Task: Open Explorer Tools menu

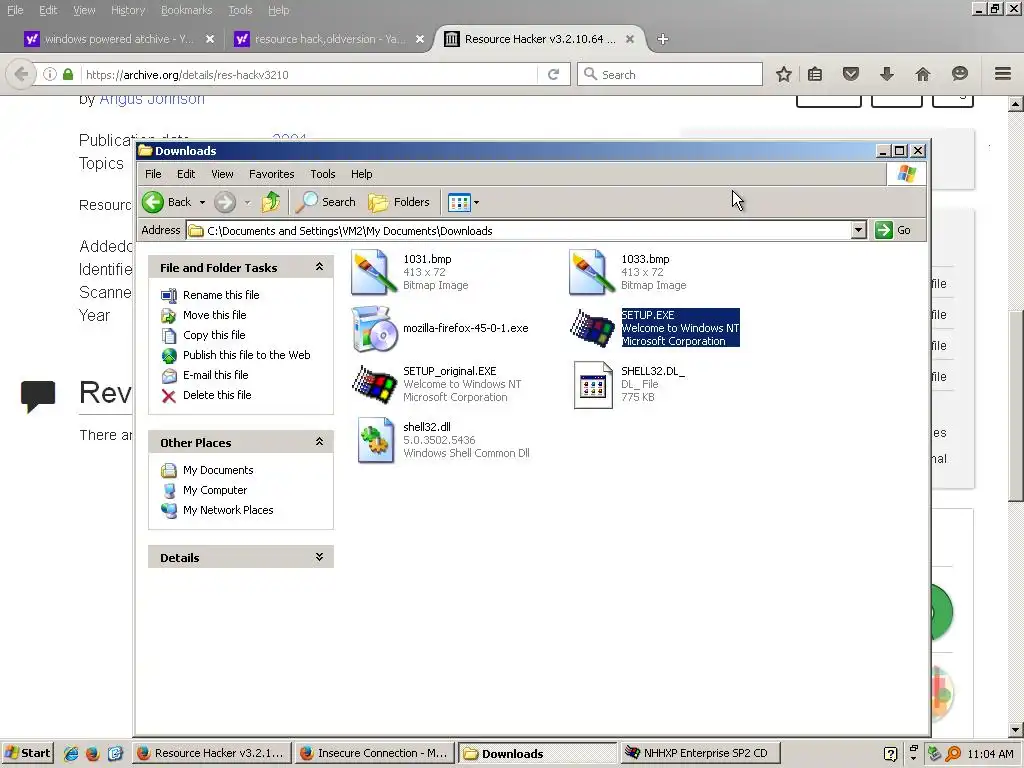Action: [323, 174]
